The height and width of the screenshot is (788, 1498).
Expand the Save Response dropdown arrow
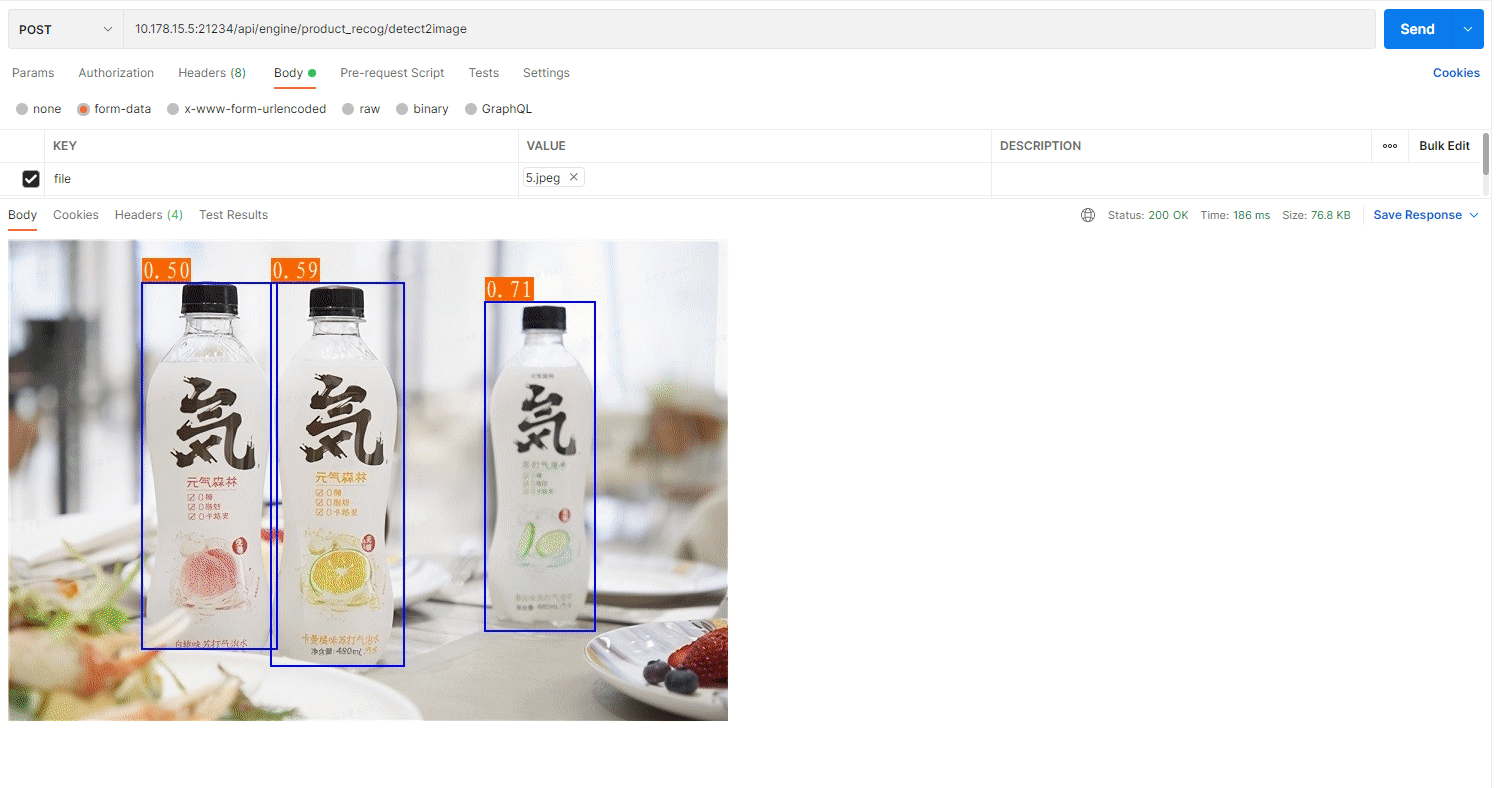[x=1474, y=215]
